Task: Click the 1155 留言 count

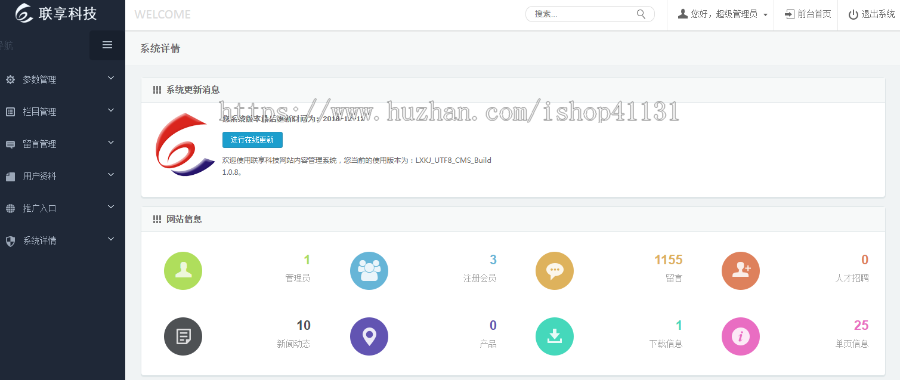Action: 669,260
